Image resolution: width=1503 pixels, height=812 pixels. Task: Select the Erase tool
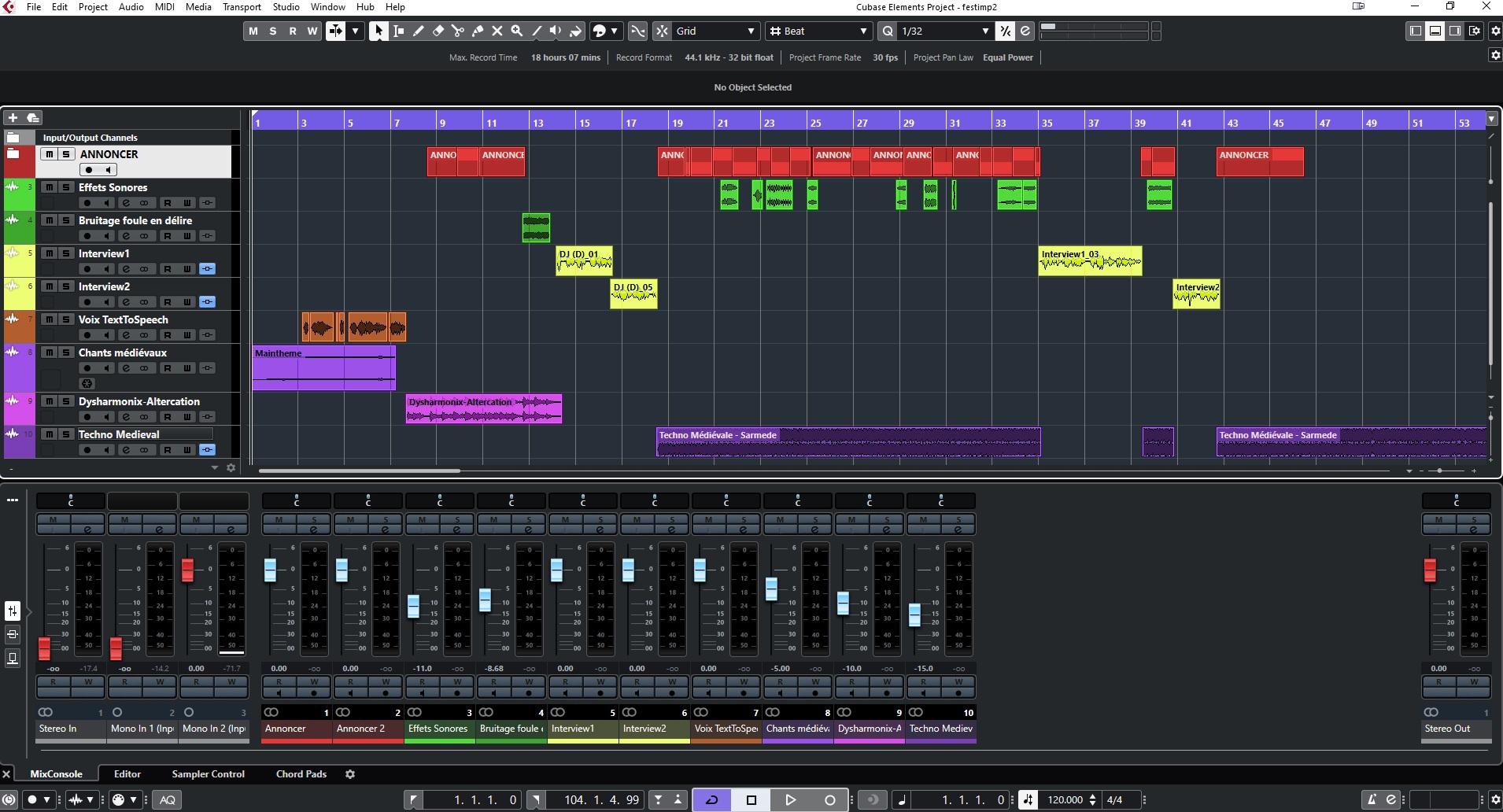point(438,31)
